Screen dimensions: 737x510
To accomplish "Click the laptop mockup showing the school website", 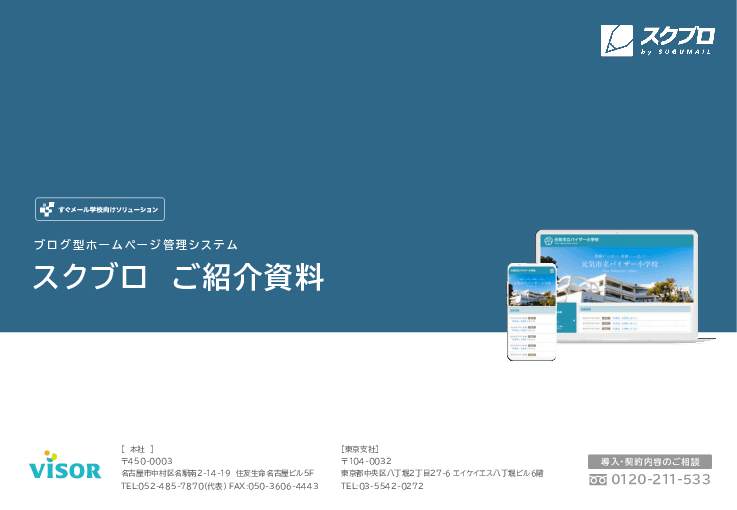I will pos(625,286).
